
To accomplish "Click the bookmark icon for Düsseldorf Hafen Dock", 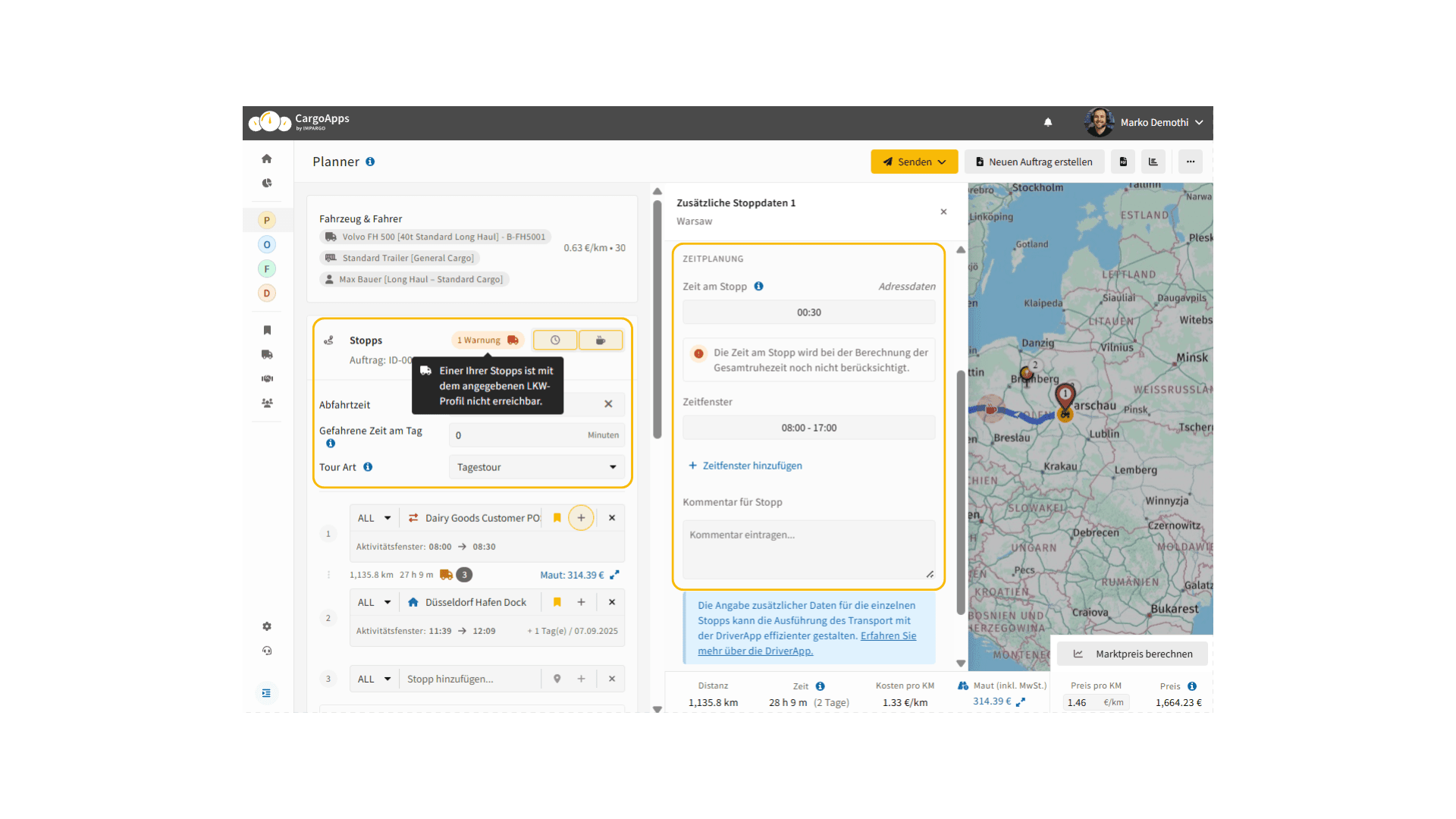I will [x=557, y=602].
